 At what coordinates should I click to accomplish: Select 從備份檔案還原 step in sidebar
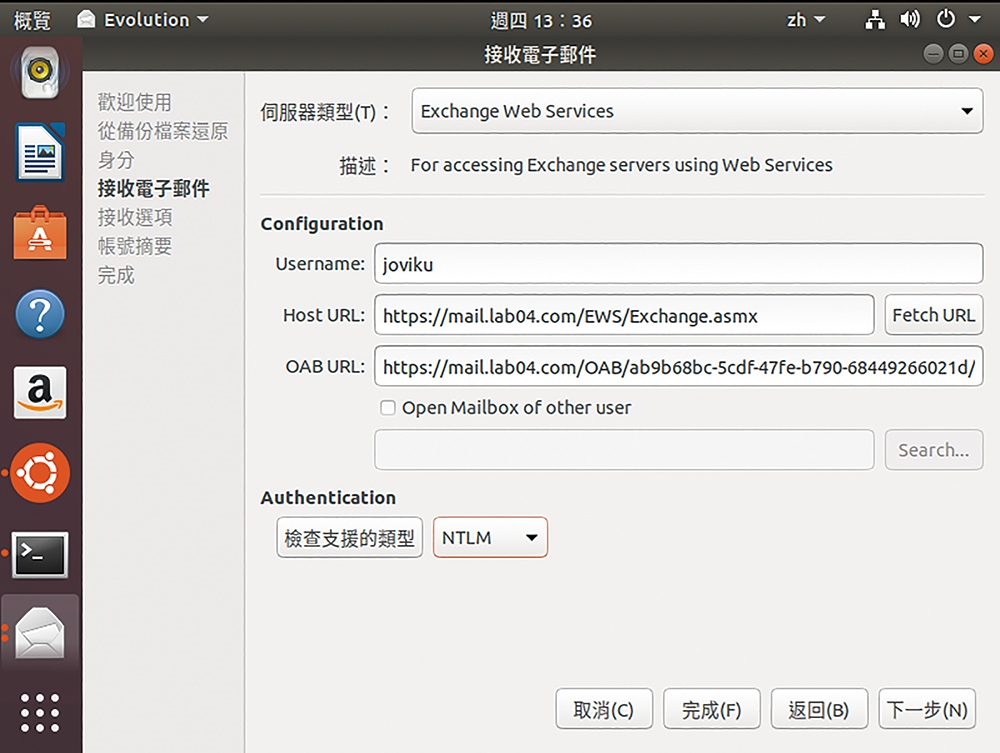pyautogui.click(x=163, y=131)
